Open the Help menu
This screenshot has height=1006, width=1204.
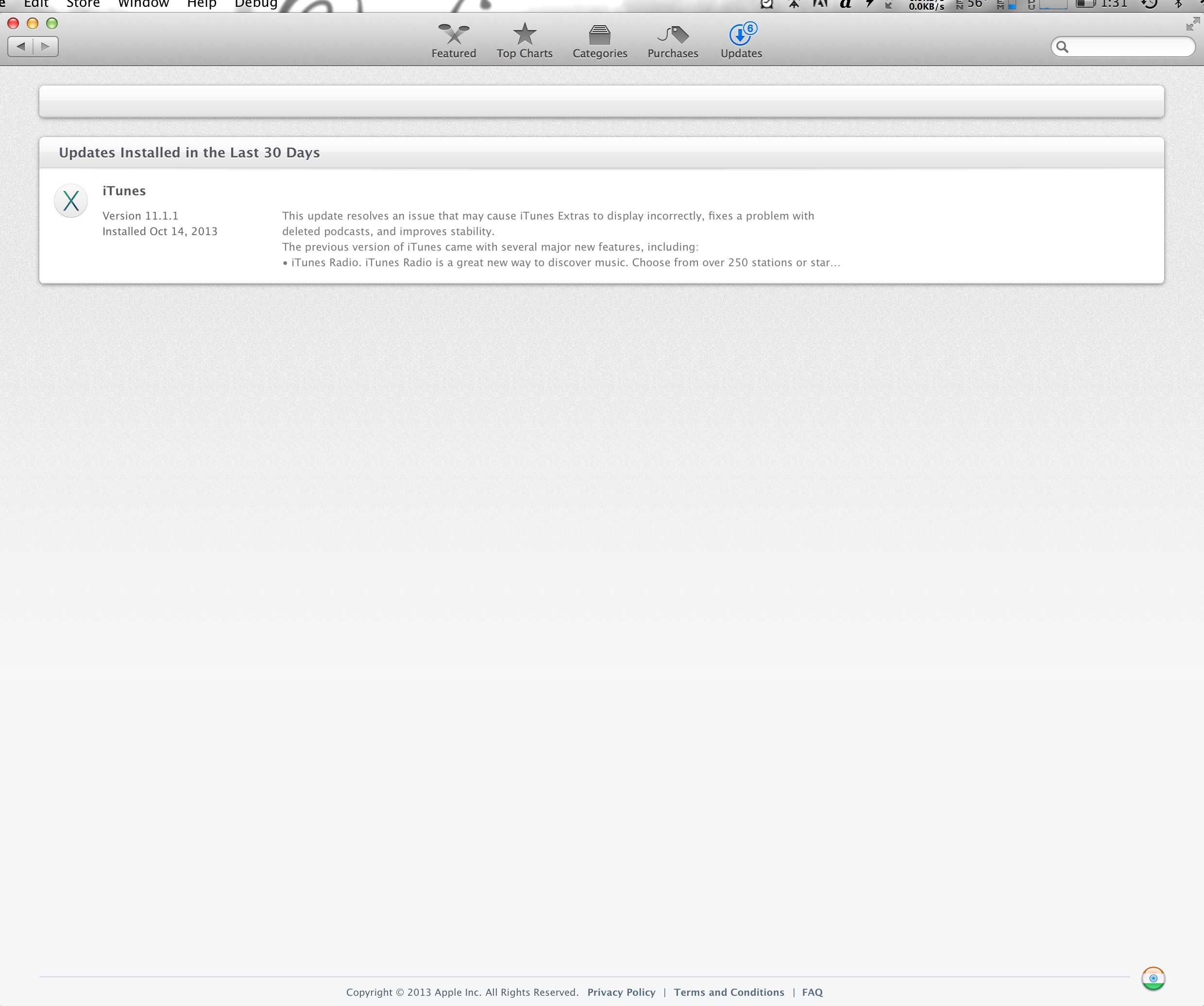click(x=201, y=3)
